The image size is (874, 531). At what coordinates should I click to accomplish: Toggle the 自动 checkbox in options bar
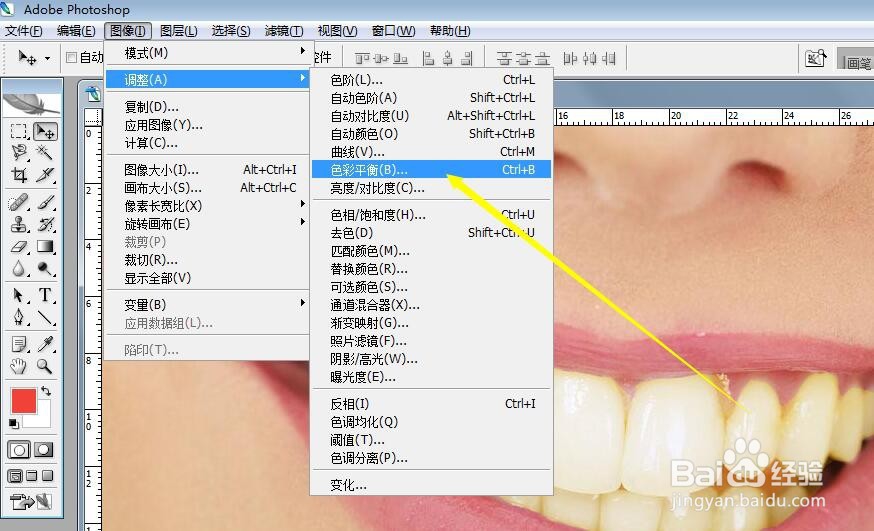(71, 57)
